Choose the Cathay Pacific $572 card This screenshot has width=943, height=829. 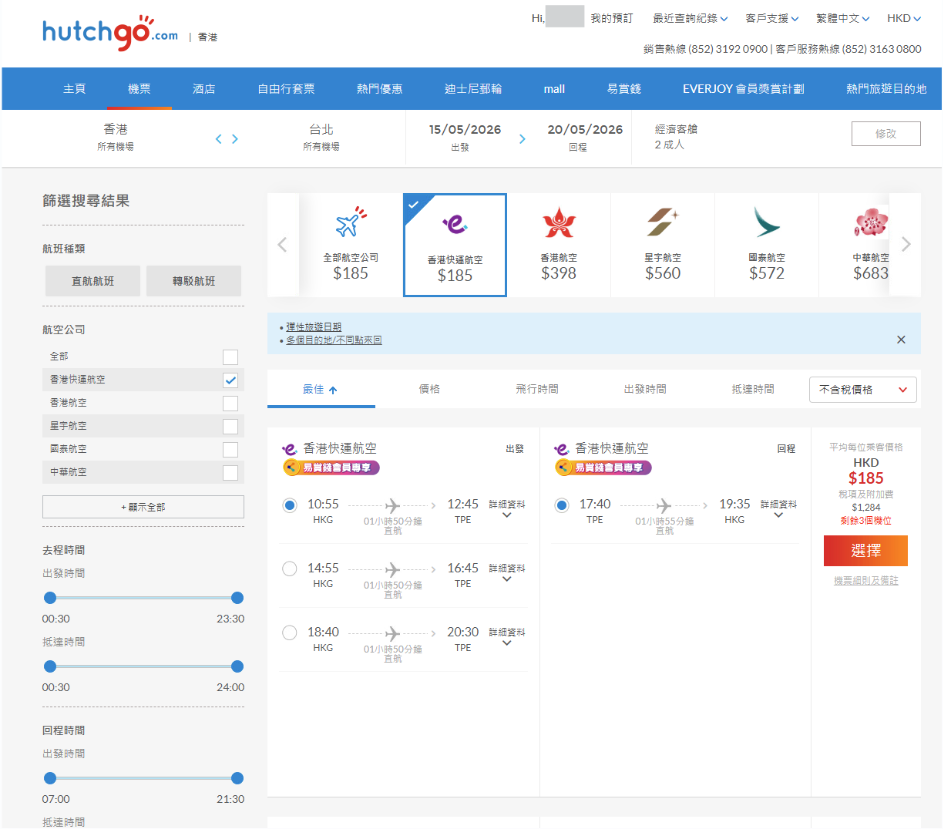tap(767, 245)
